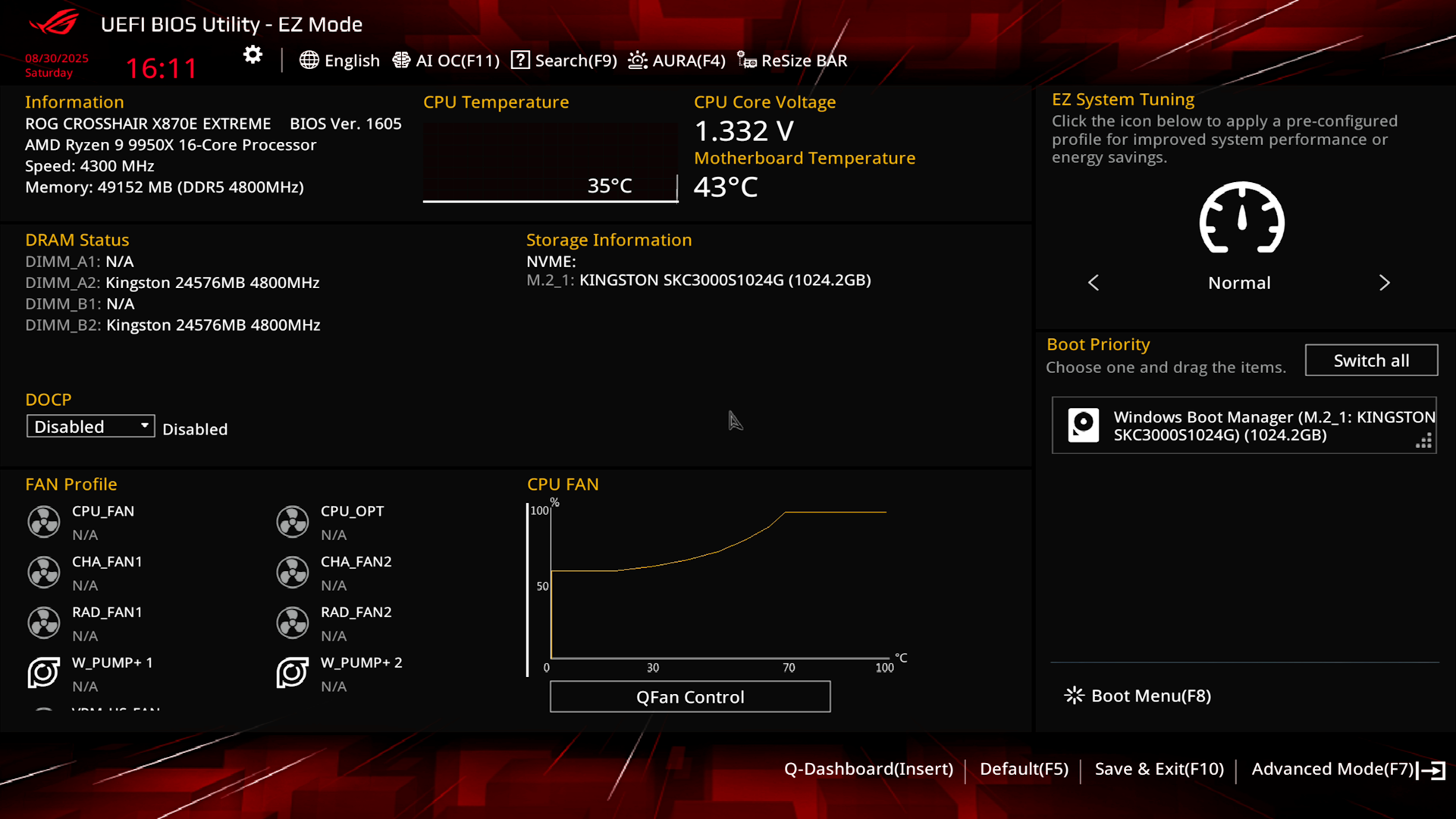Open AI OC(F11) menu
This screenshot has width=1456, height=819.
point(446,61)
